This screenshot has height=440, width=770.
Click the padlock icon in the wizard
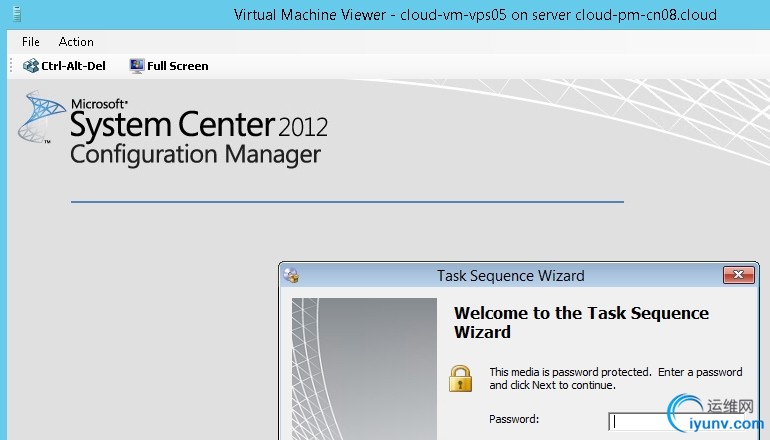(460, 379)
